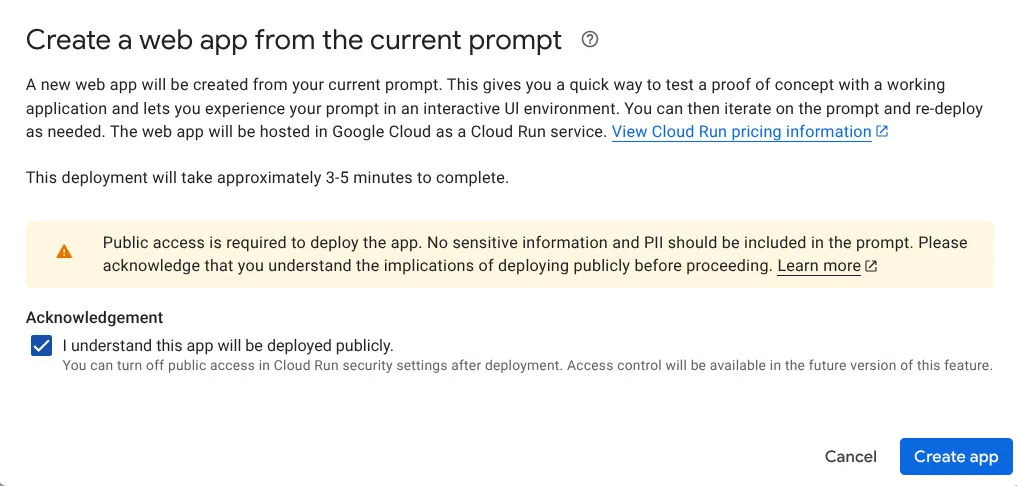The image size is (1017, 486).
Task: Click the "Access control will be available" note
Action: (780, 365)
